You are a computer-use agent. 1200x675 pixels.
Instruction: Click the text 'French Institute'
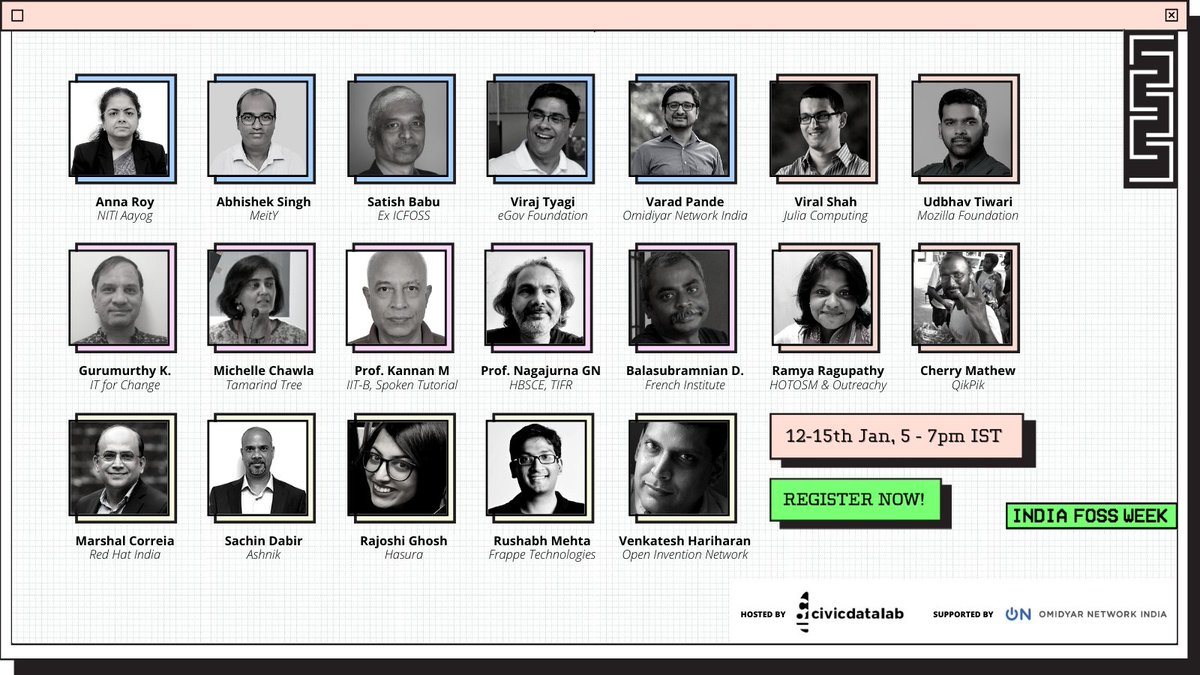pos(685,385)
